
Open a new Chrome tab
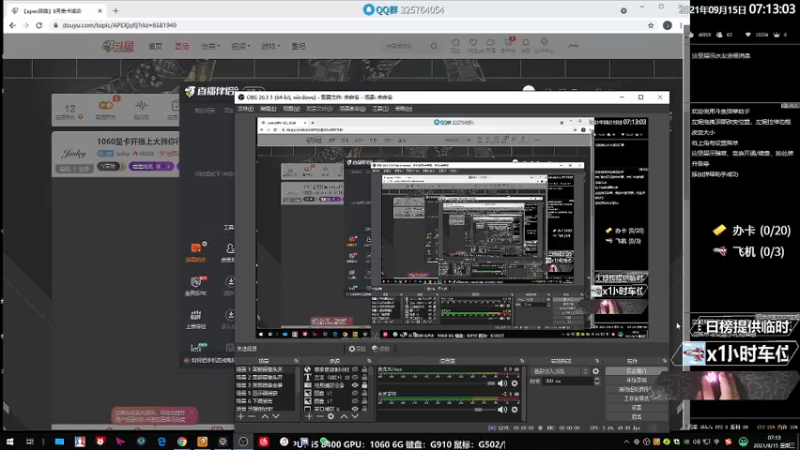click(x=116, y=10)
